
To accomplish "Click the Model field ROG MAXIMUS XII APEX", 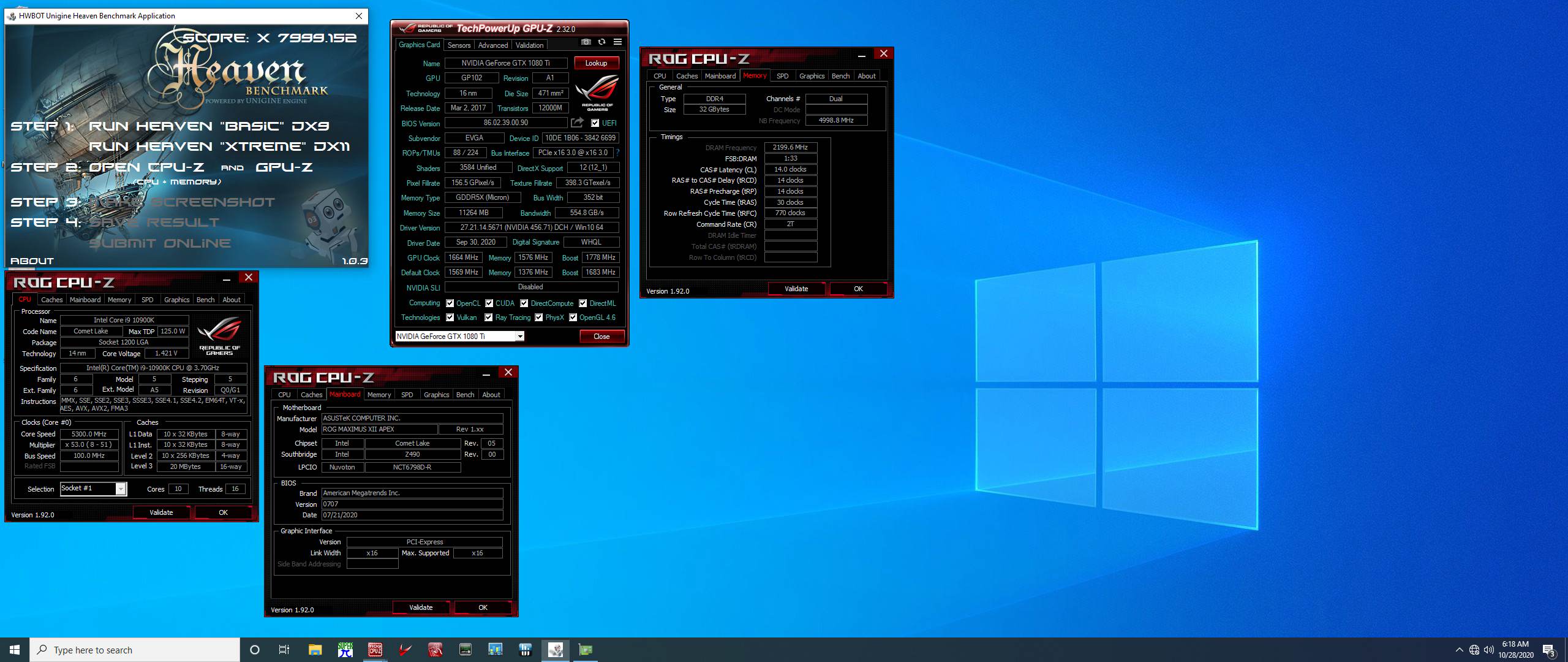I will [x=380, y=429].
